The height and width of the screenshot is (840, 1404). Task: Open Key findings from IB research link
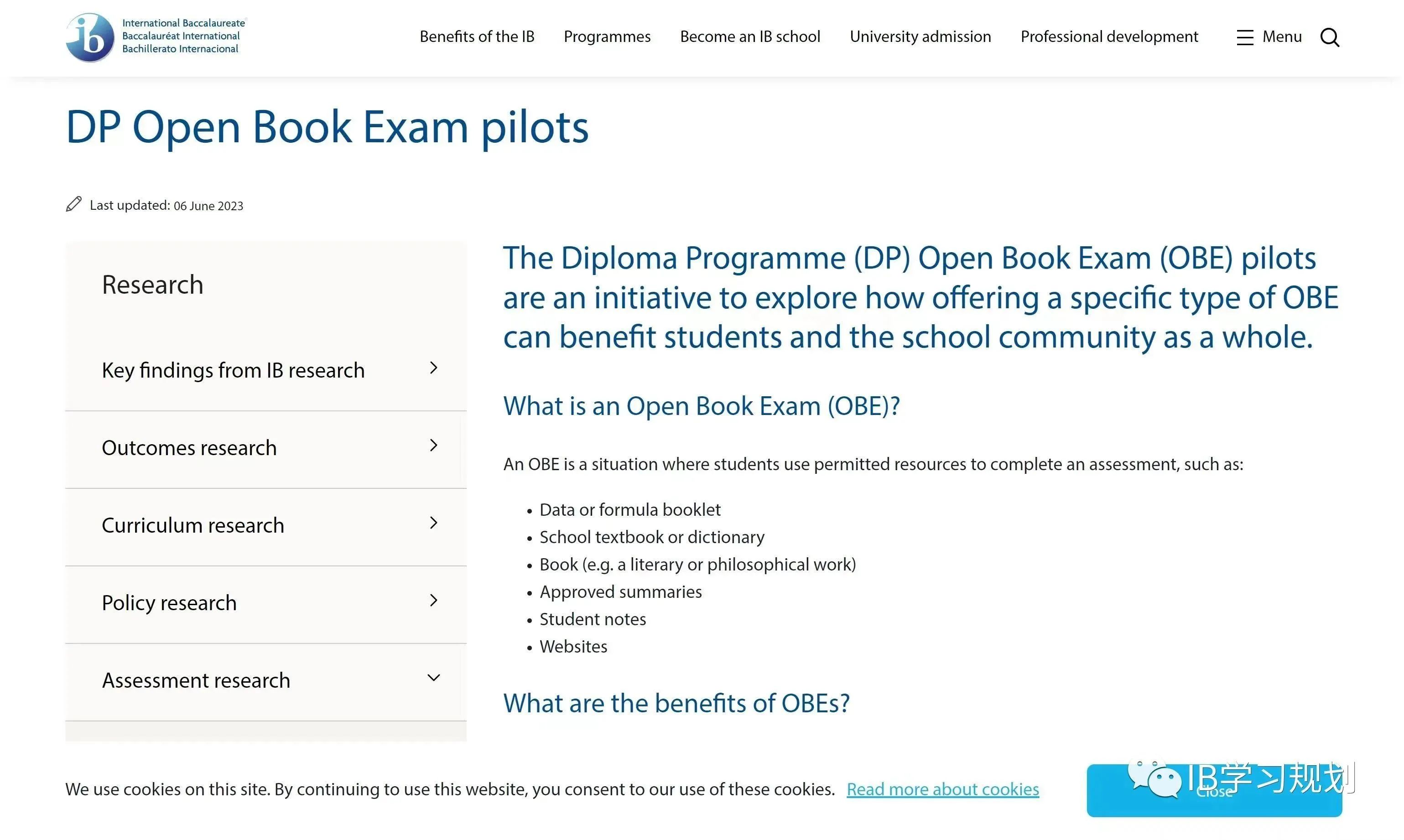(233, 370)
